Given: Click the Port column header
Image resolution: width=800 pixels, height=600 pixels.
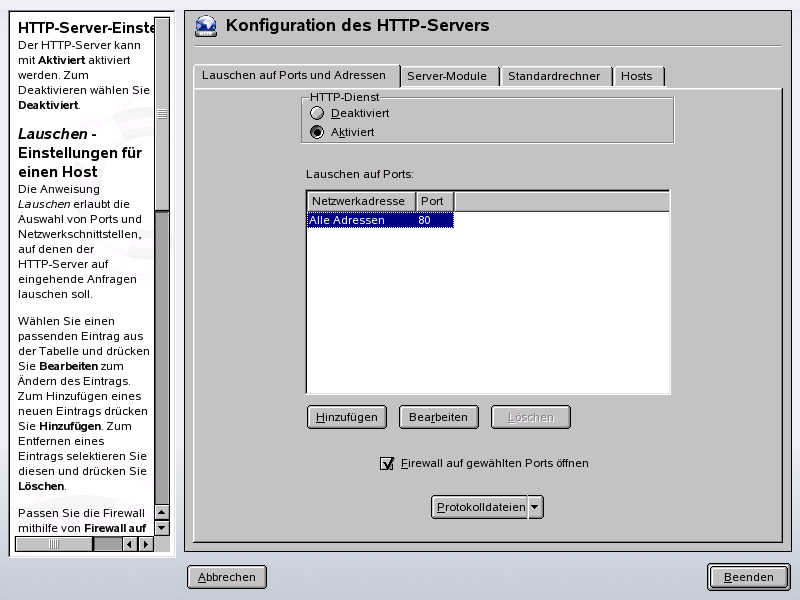Looking at the screenshot, I should pos(433,201).
